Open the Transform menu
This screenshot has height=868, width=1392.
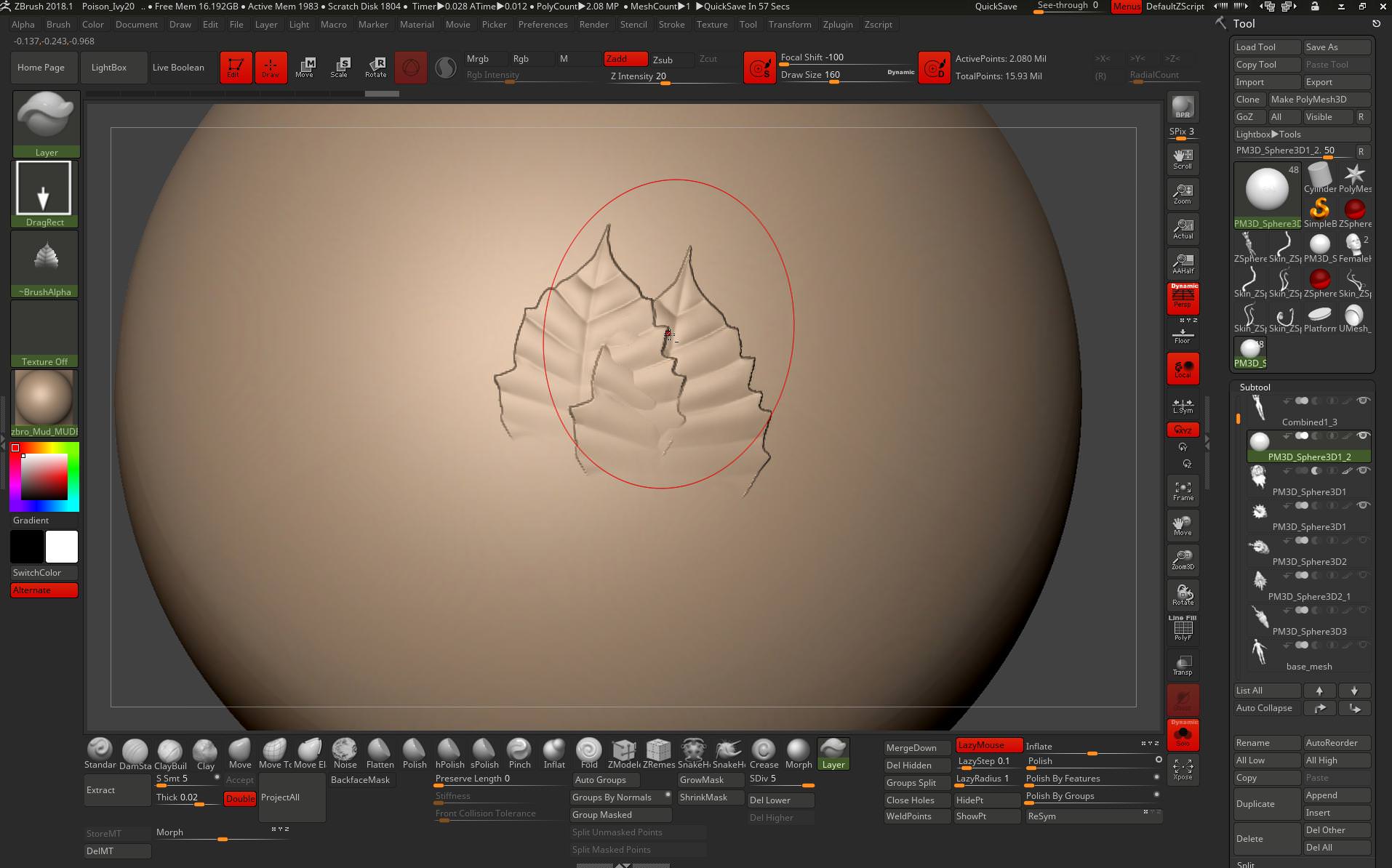790,24
